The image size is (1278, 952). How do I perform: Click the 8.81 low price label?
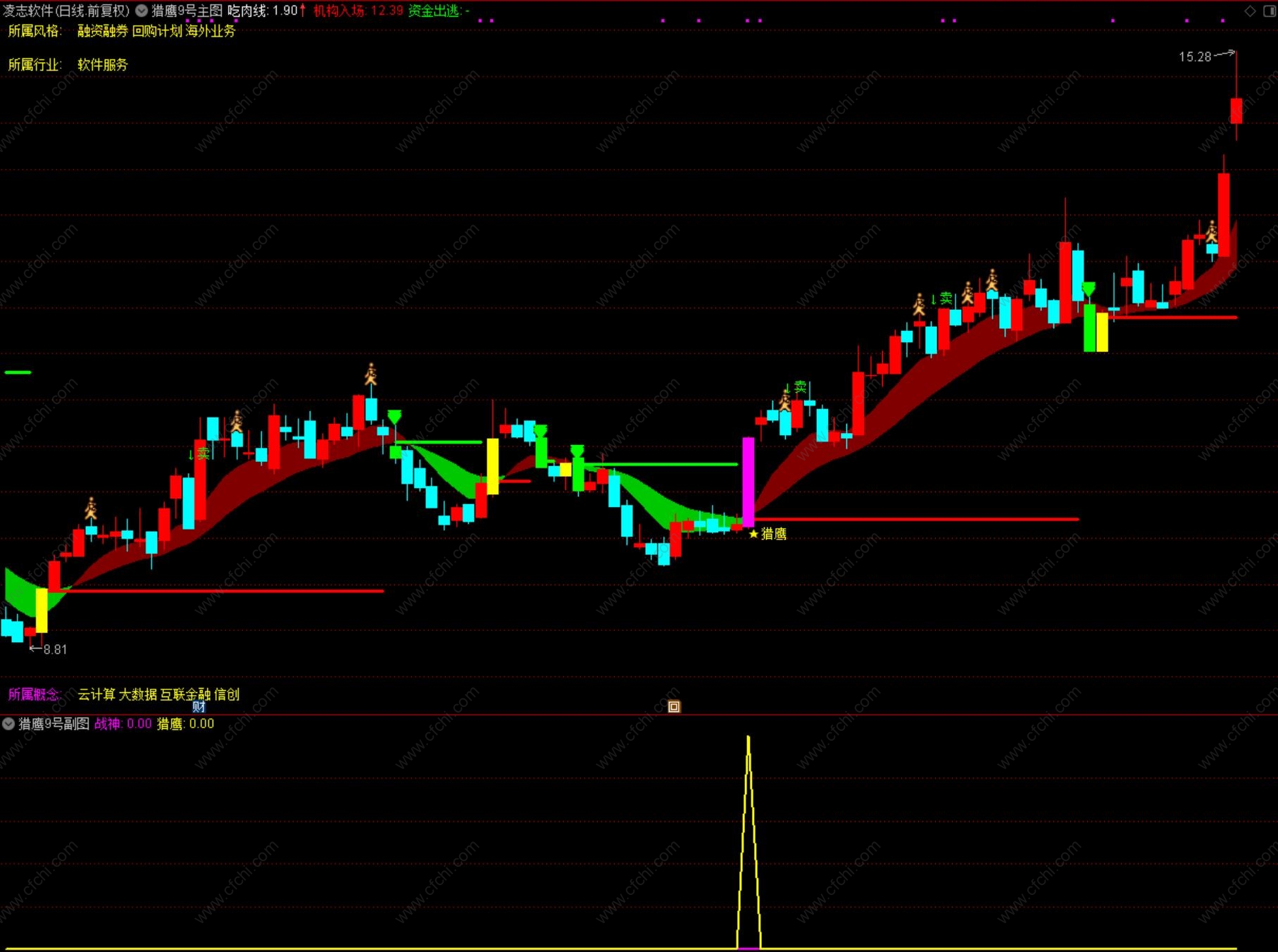(55, 649)
